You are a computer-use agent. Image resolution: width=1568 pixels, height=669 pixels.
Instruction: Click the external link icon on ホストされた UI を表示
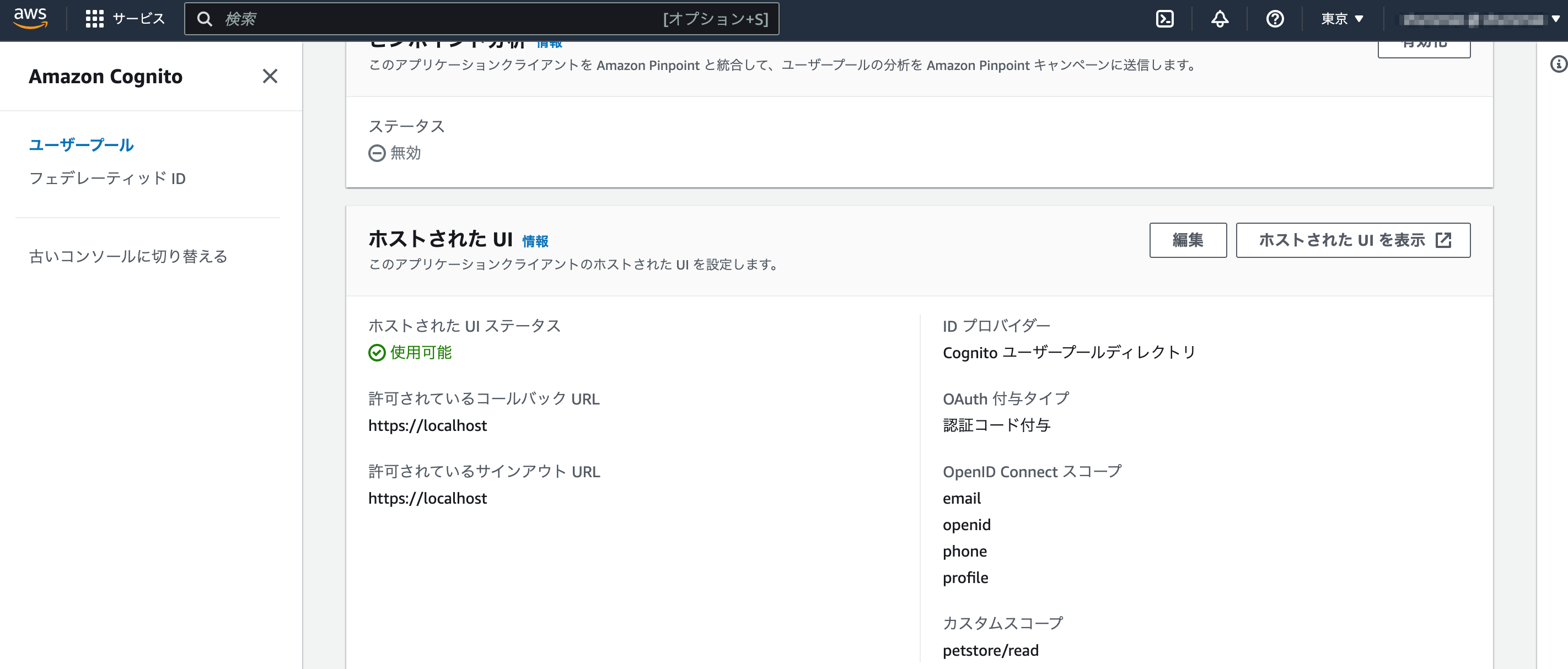(1443, 240)
